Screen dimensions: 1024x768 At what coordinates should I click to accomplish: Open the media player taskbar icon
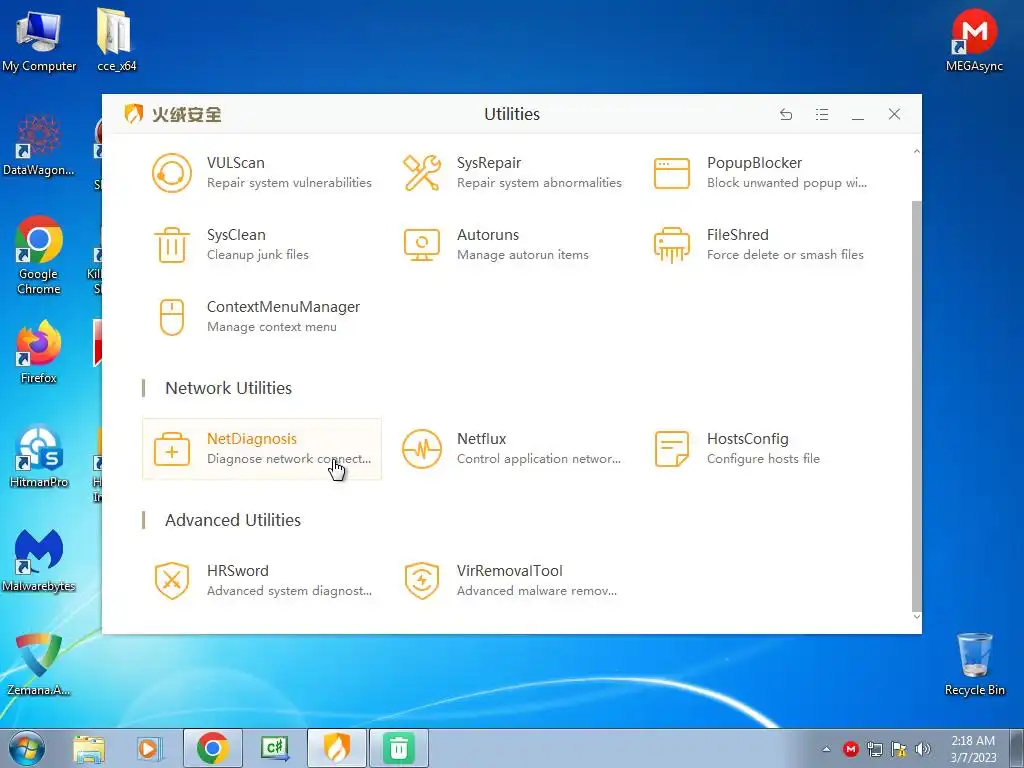150,748
